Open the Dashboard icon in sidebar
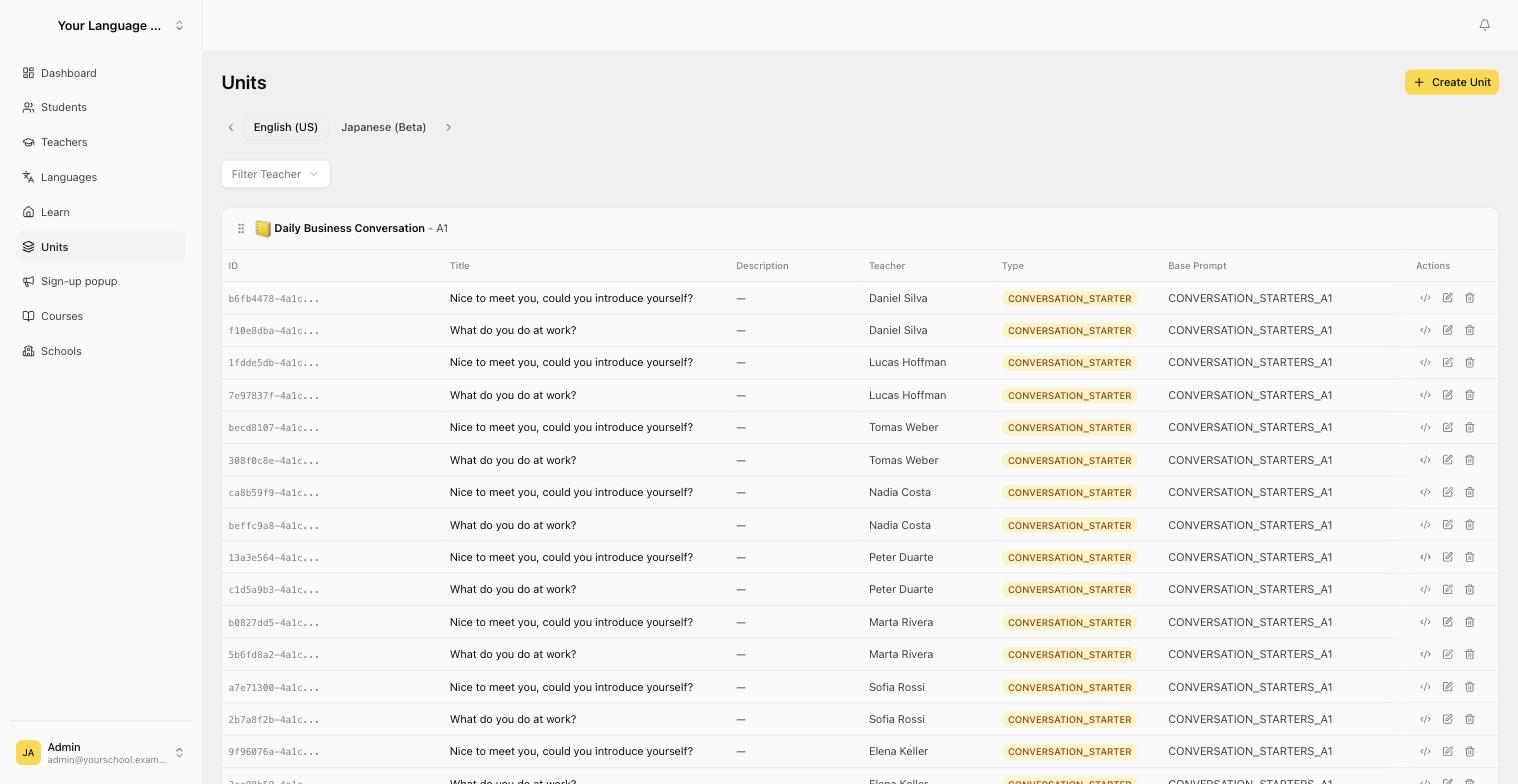 29,73
